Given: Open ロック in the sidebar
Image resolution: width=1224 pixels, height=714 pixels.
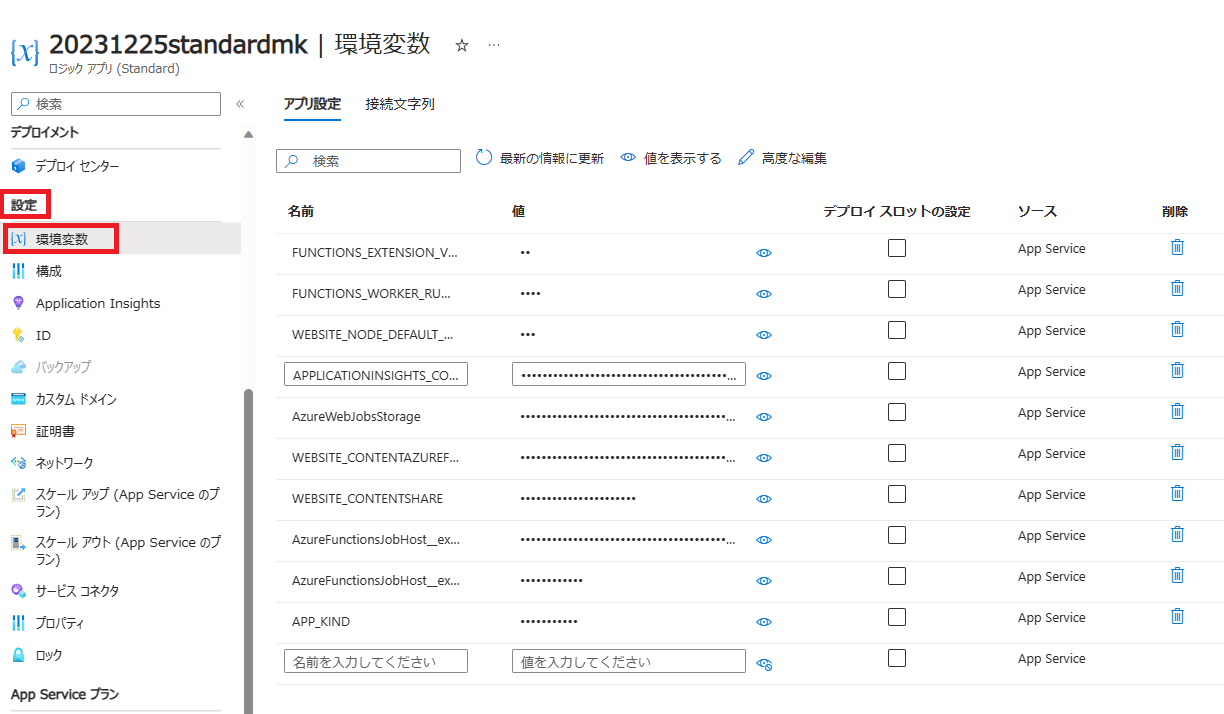Looking at the screenshot, I should pyautogui.click(x=49, y=655).
